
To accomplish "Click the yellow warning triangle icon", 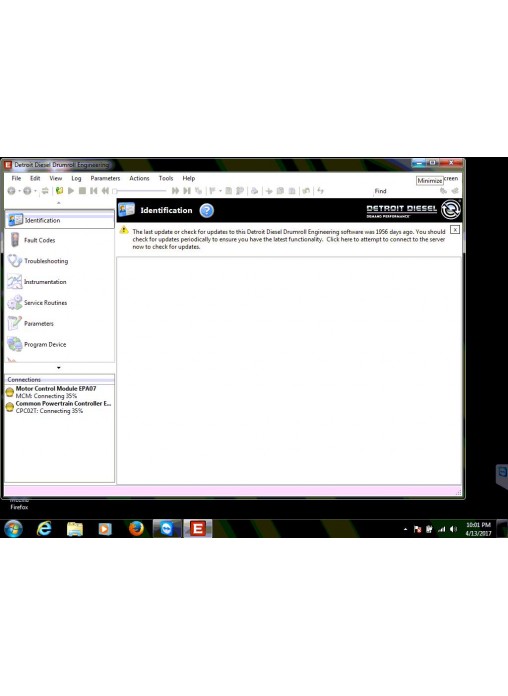I will click(124, 230).
